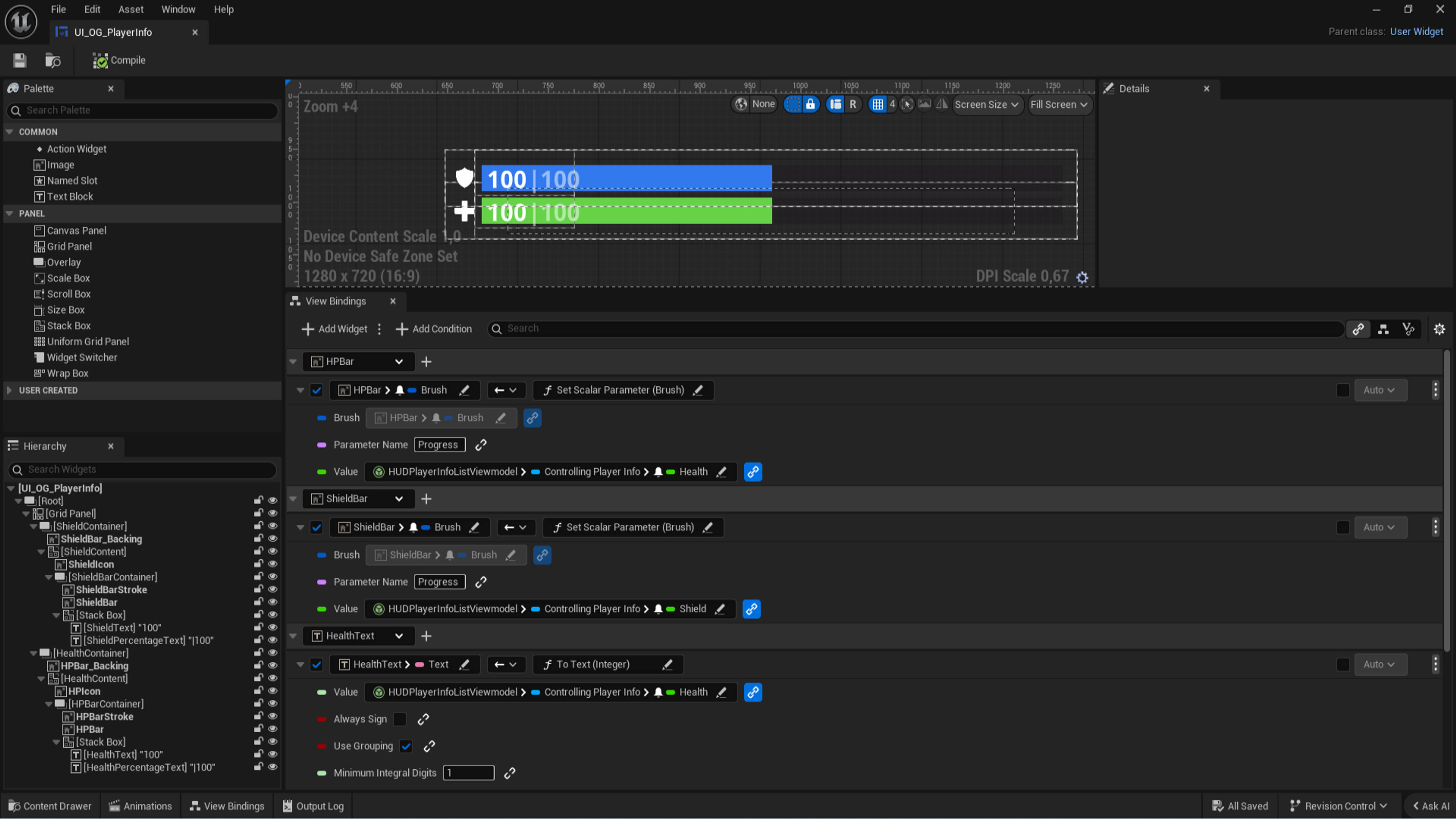1456x819 pixels.
Task: Click the three-dot options on HealthText binding row
Action: tap(1435, 664)
